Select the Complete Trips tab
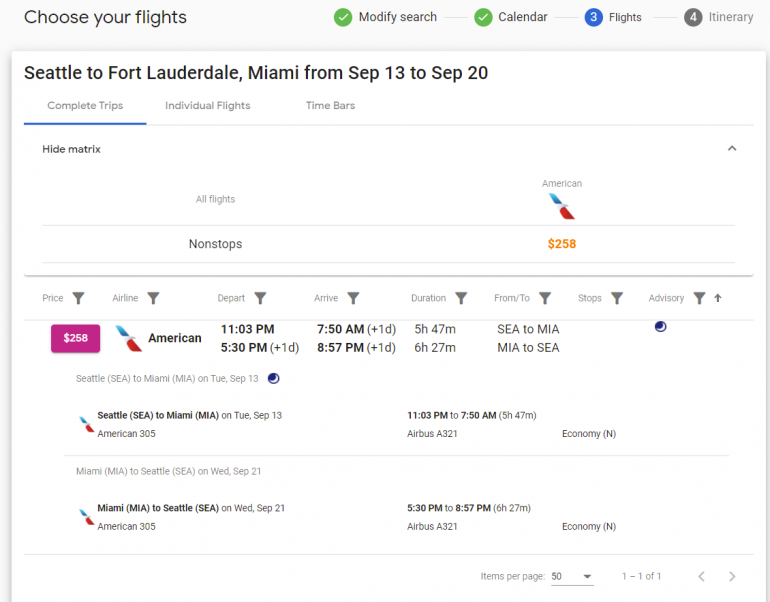 [85, 106]
